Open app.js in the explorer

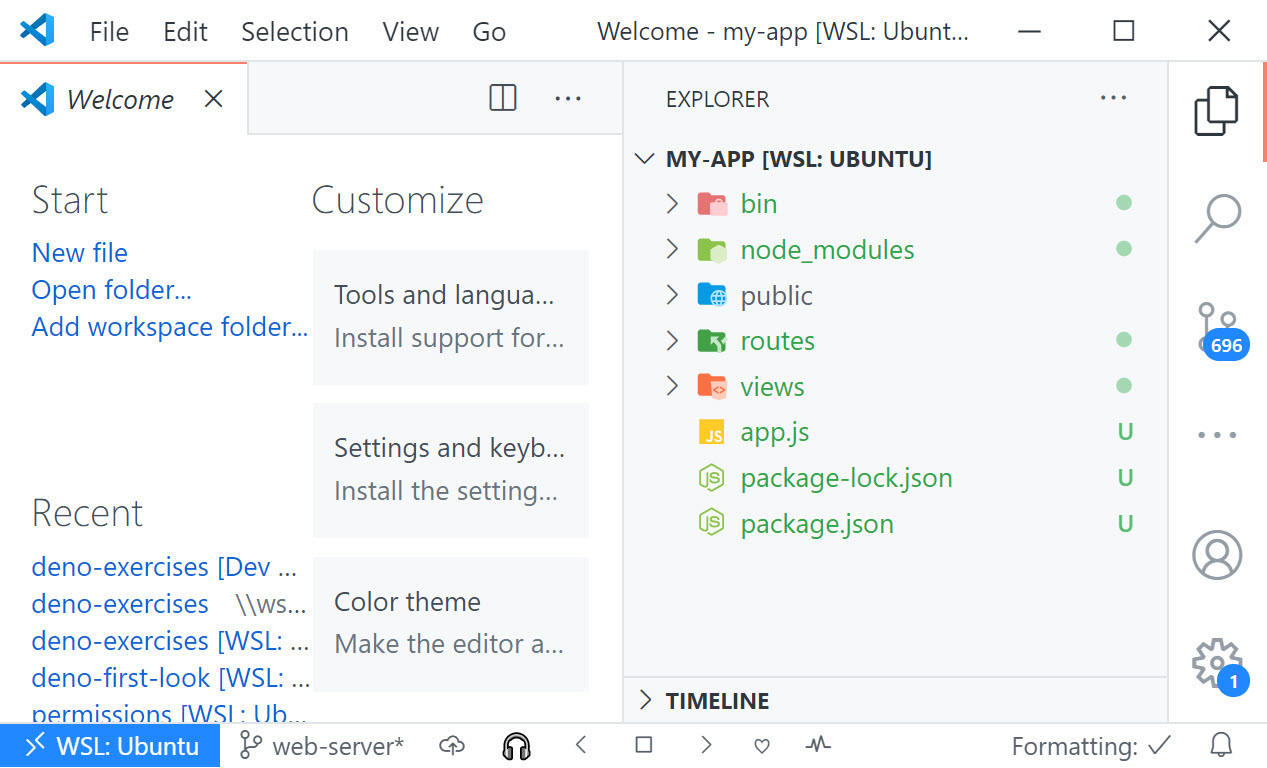774,433
